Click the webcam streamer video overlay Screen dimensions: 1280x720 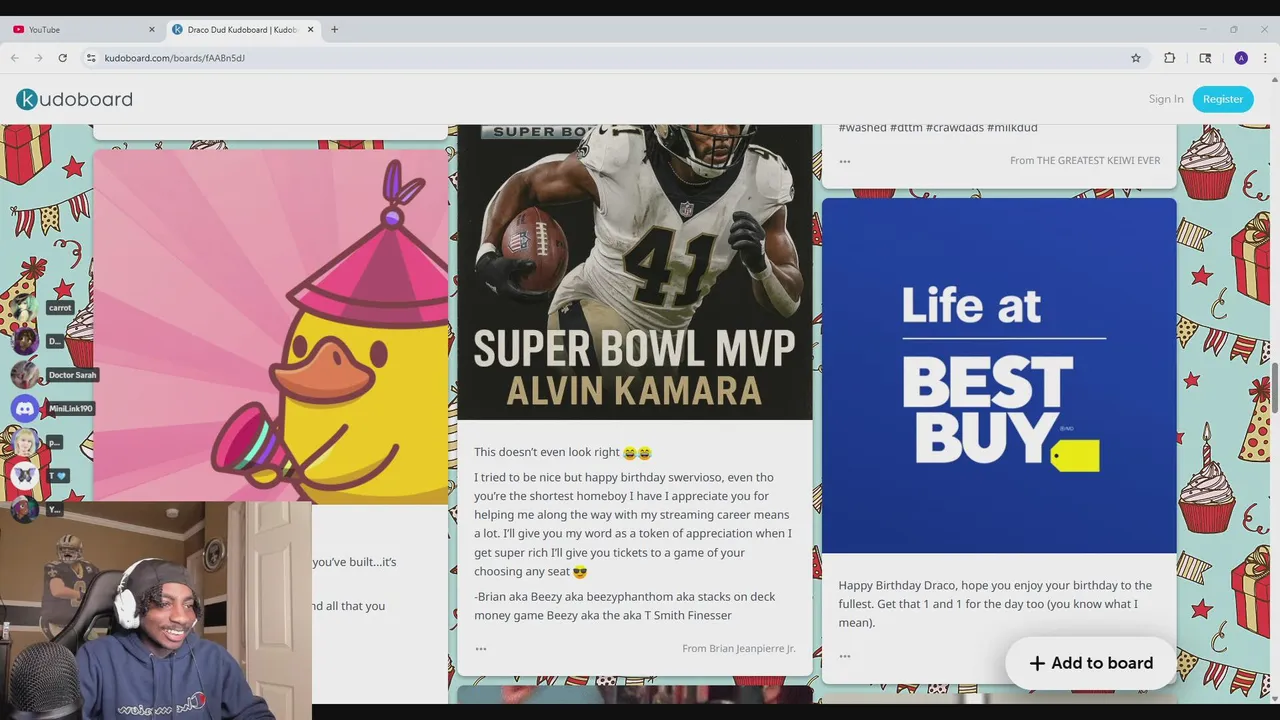pyautogui.click(x=156, y=611)
